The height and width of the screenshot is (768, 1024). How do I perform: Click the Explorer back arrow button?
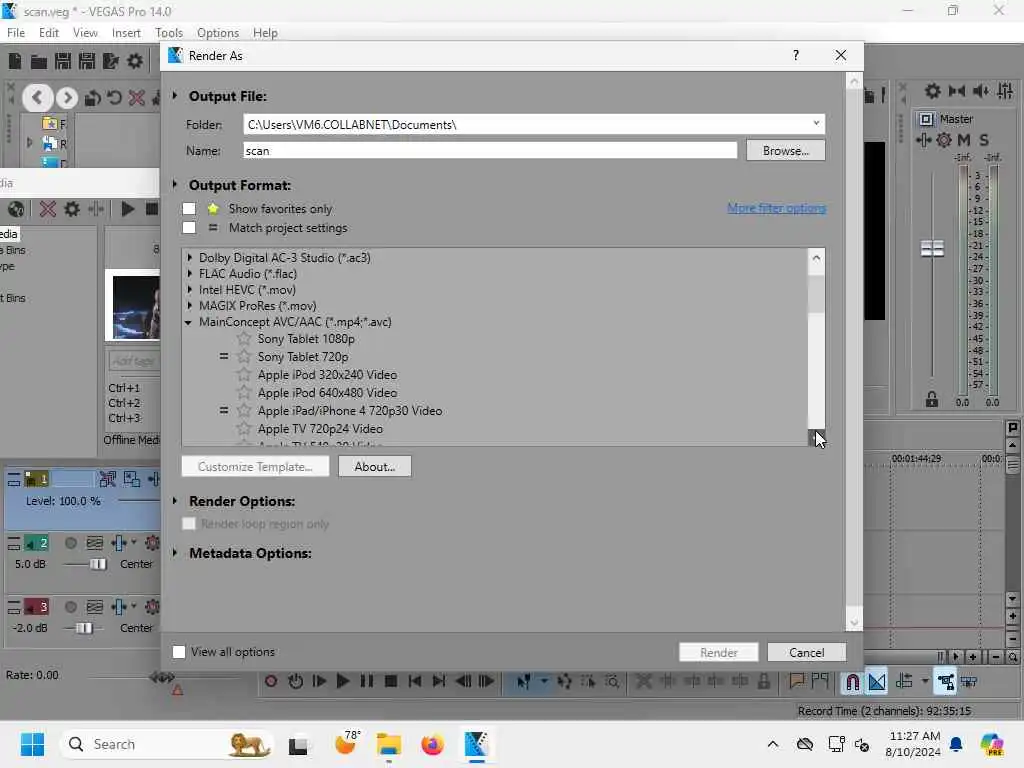37,98
